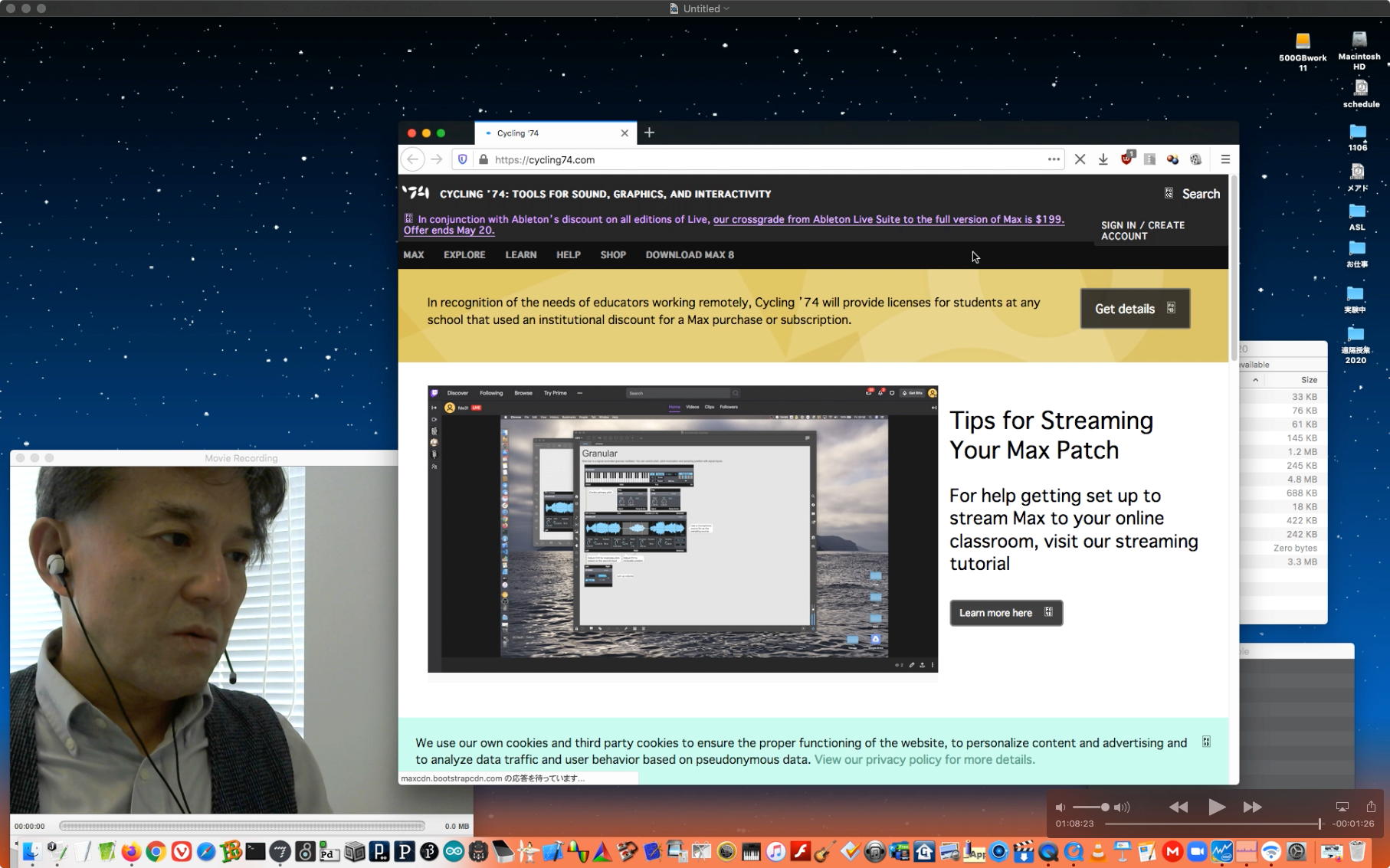Open the schedule file on desktop
1390x868 pixels.
point(1361,93)
